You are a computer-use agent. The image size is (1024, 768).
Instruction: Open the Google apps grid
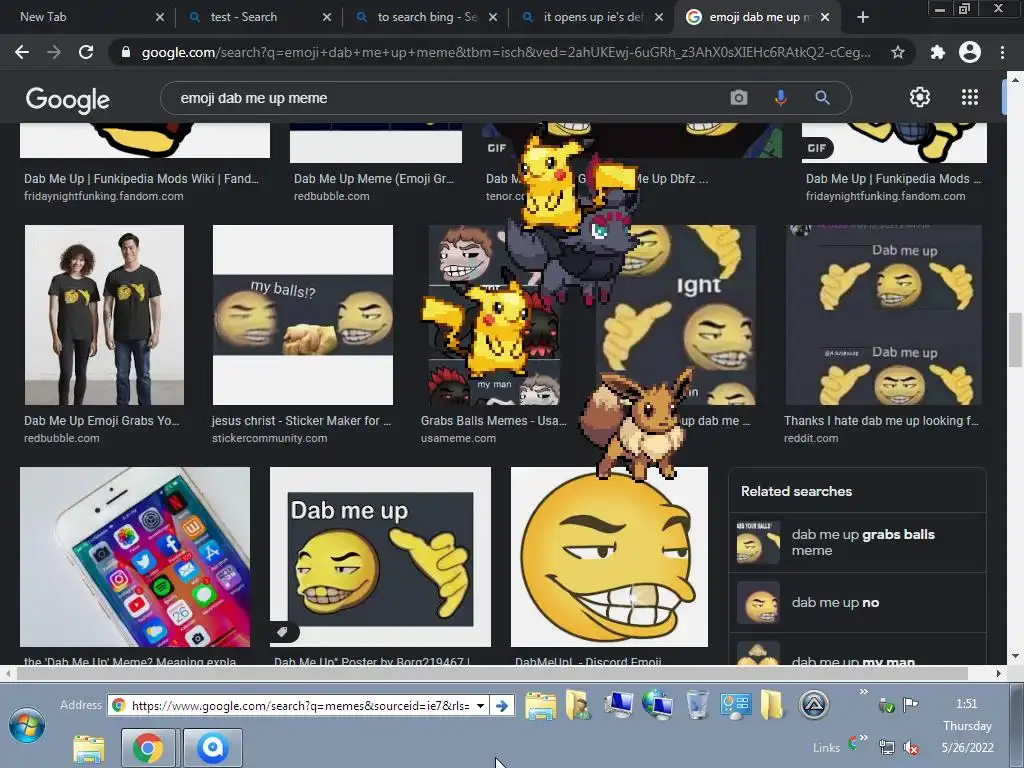970,97
